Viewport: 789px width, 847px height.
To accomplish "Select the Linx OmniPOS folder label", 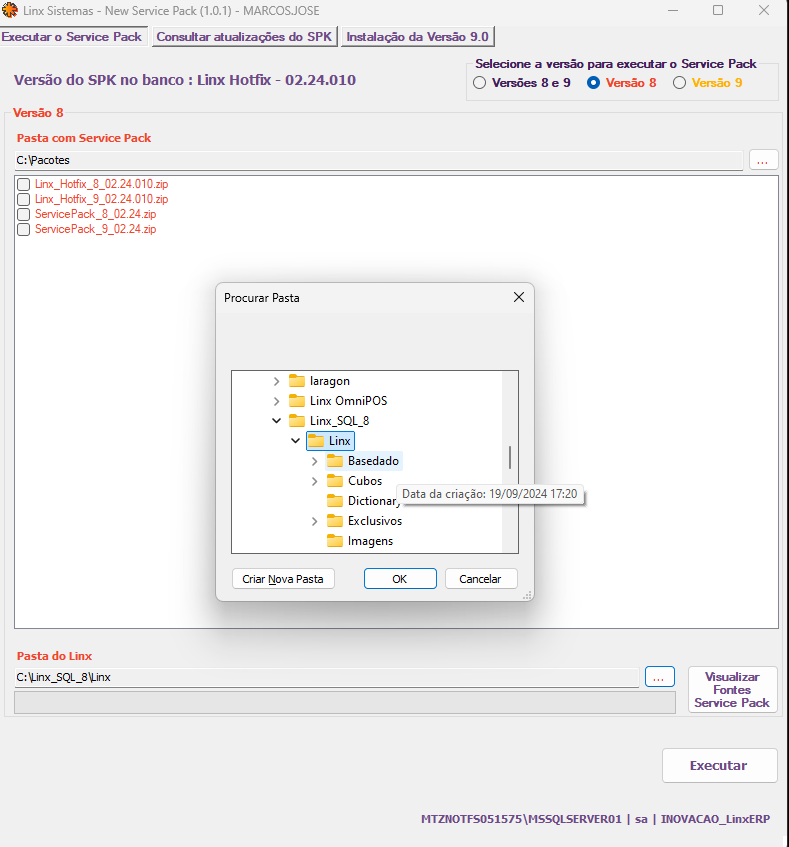I will tap(348, 401).
